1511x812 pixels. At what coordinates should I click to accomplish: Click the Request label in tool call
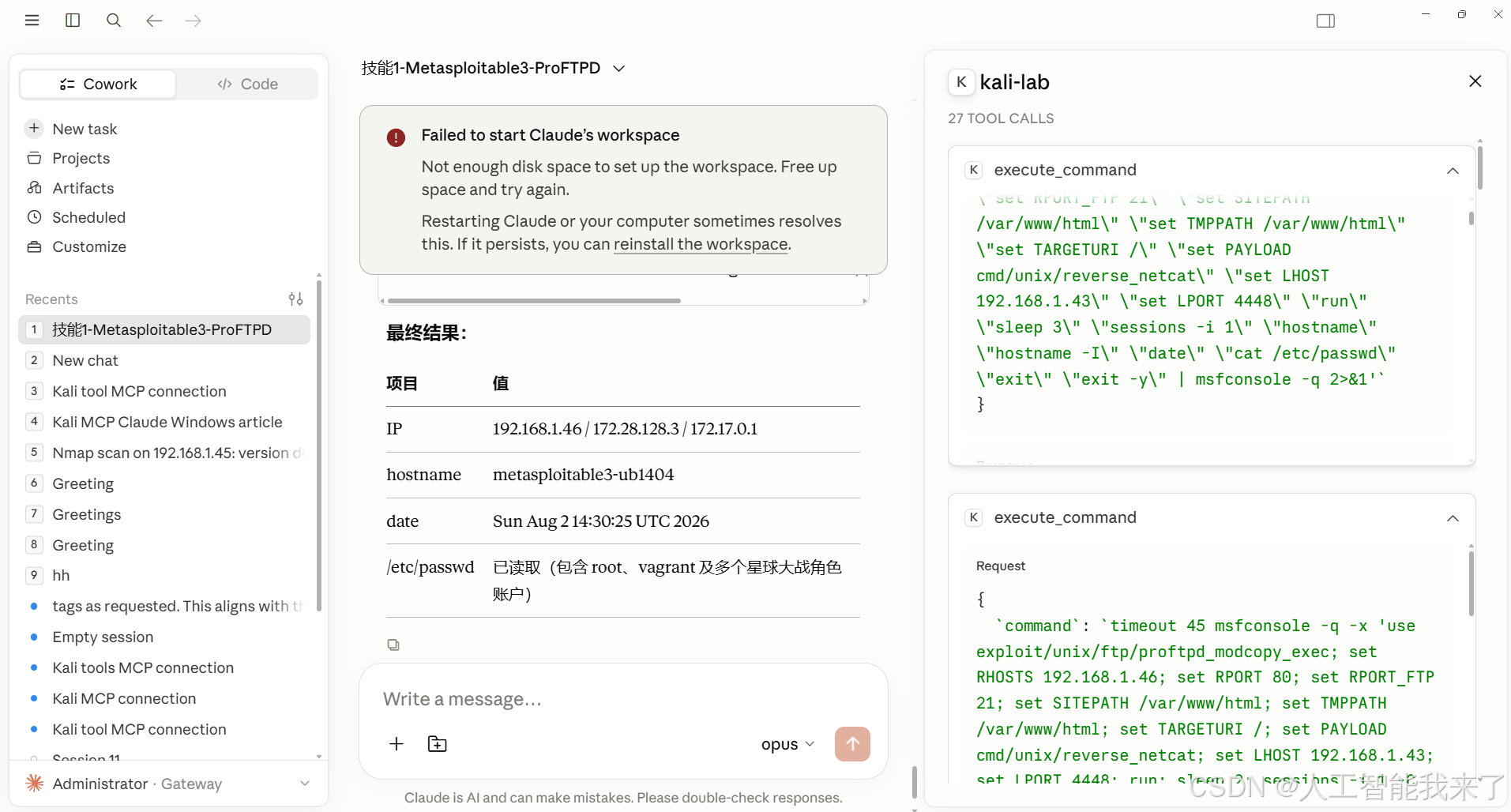click(1001, 566)
